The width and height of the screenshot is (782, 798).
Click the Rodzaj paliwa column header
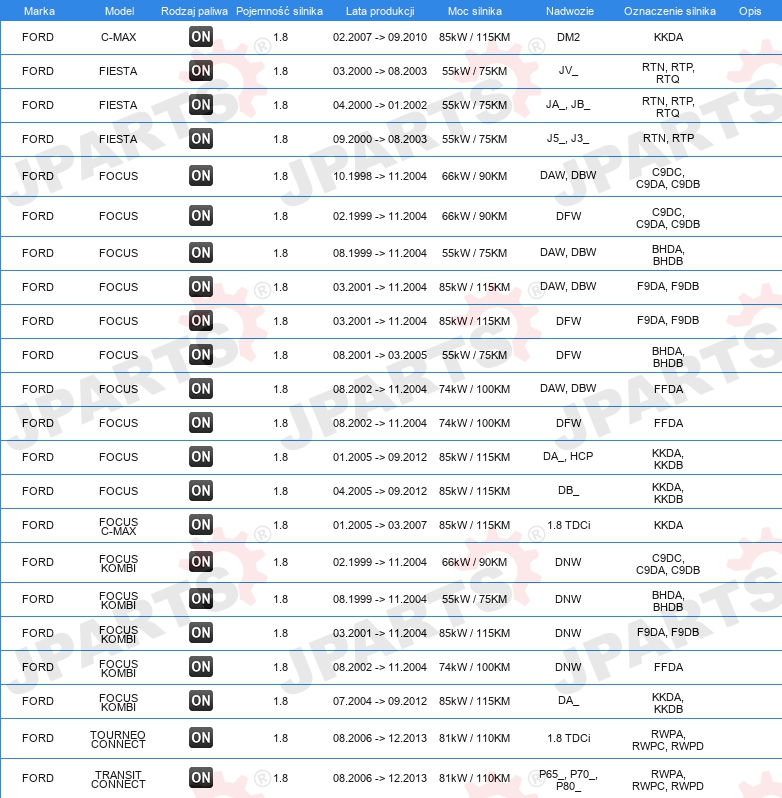194,11
